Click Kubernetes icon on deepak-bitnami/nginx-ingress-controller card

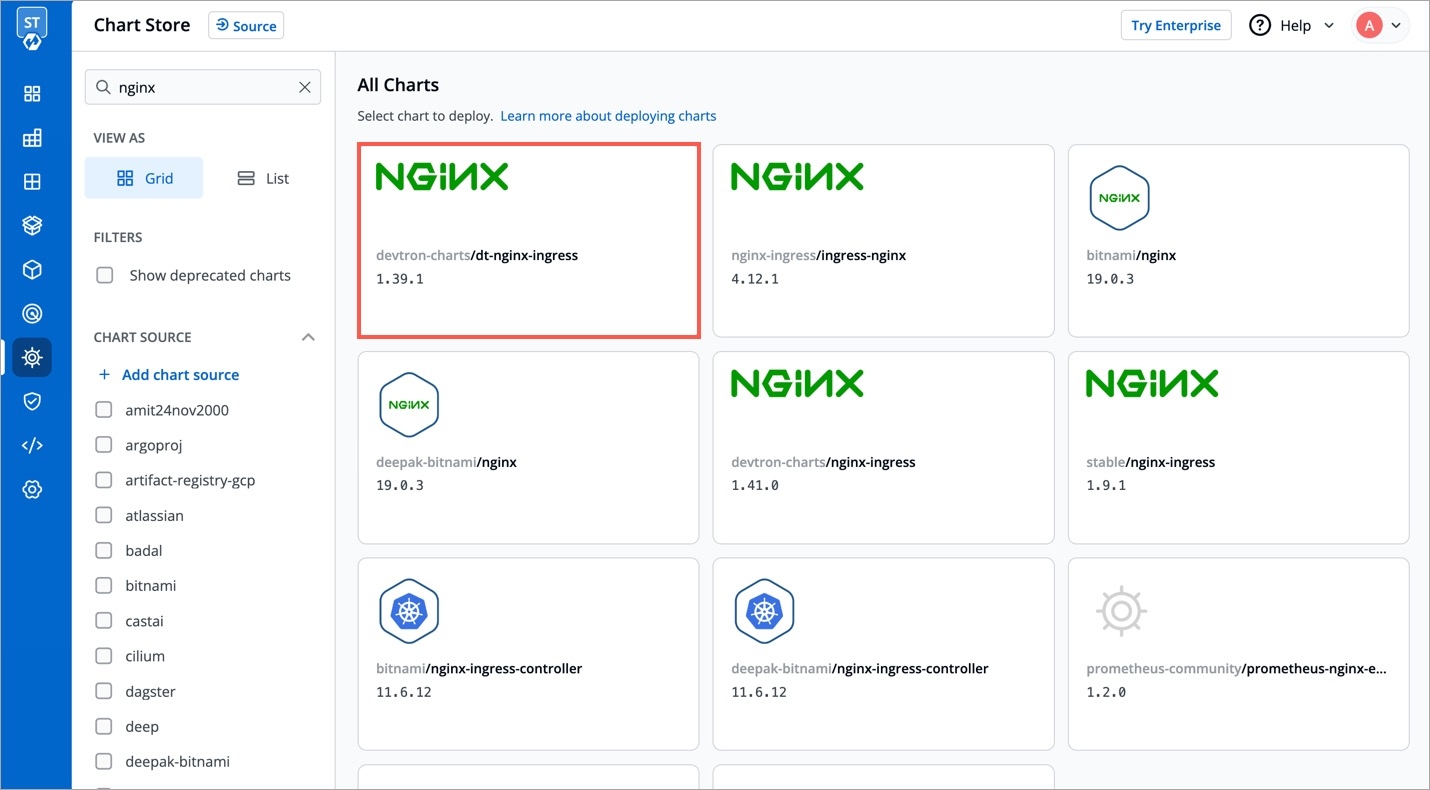pyautogui.click(x=764, y=611)
